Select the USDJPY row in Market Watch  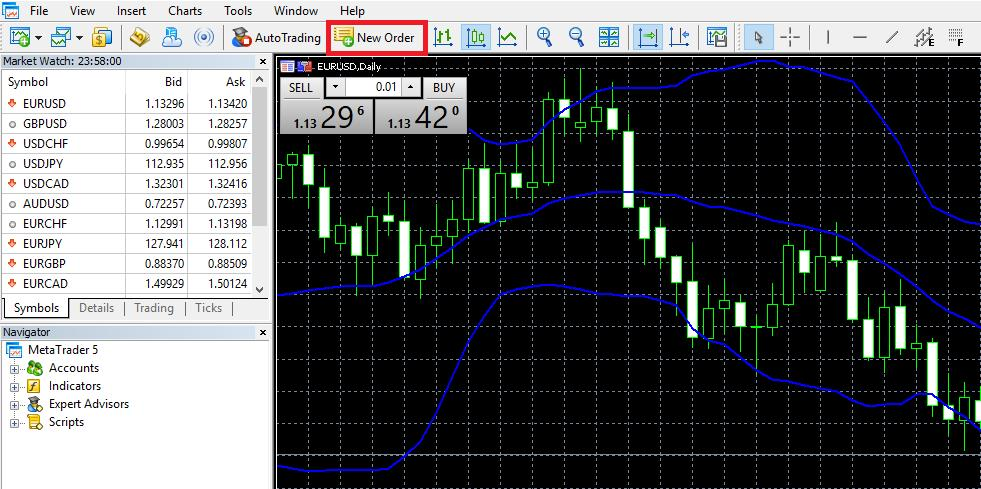click(127, 164)
